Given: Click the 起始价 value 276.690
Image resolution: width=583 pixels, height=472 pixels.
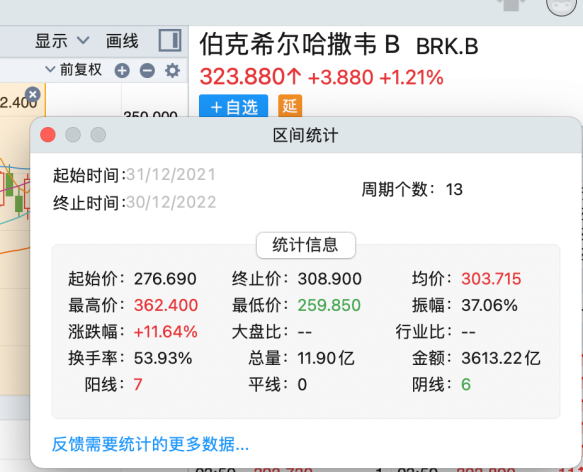Looking at the screenshot, I should coord(165,279).
